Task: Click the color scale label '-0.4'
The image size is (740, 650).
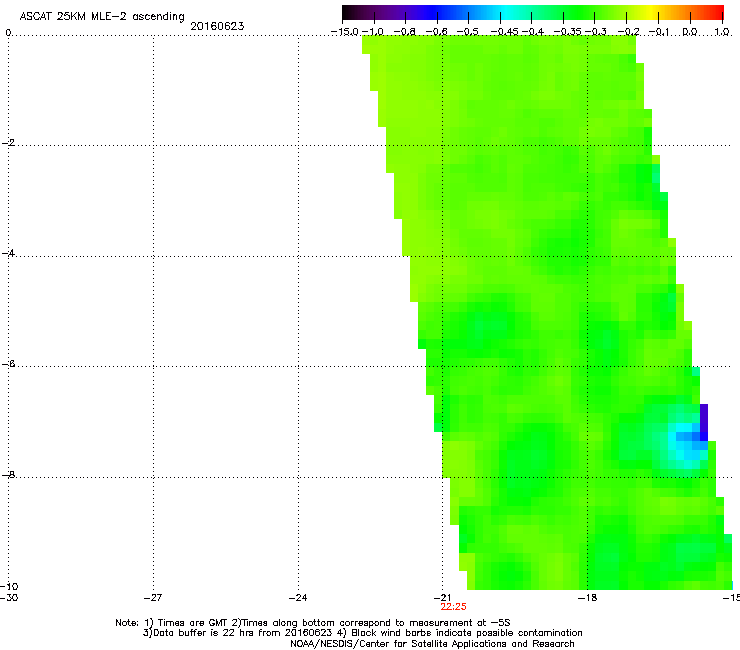Action: (x=532, y=32)
